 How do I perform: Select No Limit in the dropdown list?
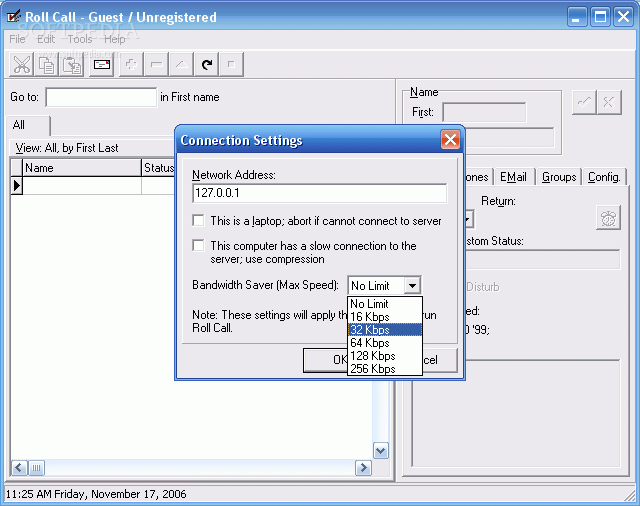[x=385, y=304]
